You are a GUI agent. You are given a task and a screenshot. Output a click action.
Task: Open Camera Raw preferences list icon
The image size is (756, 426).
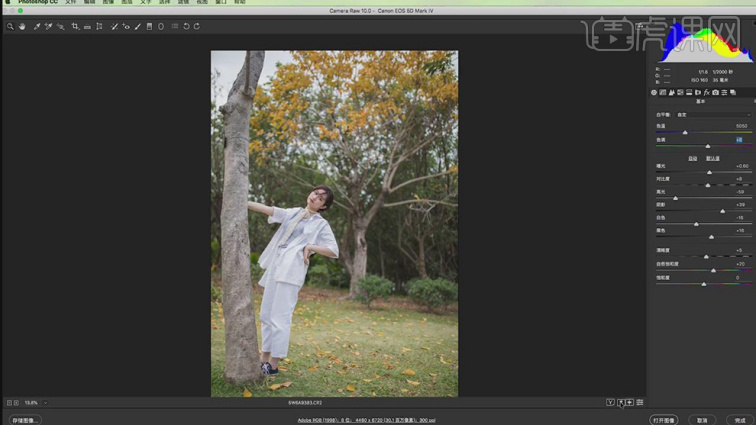pyautogui.click(x=175, y=27)
